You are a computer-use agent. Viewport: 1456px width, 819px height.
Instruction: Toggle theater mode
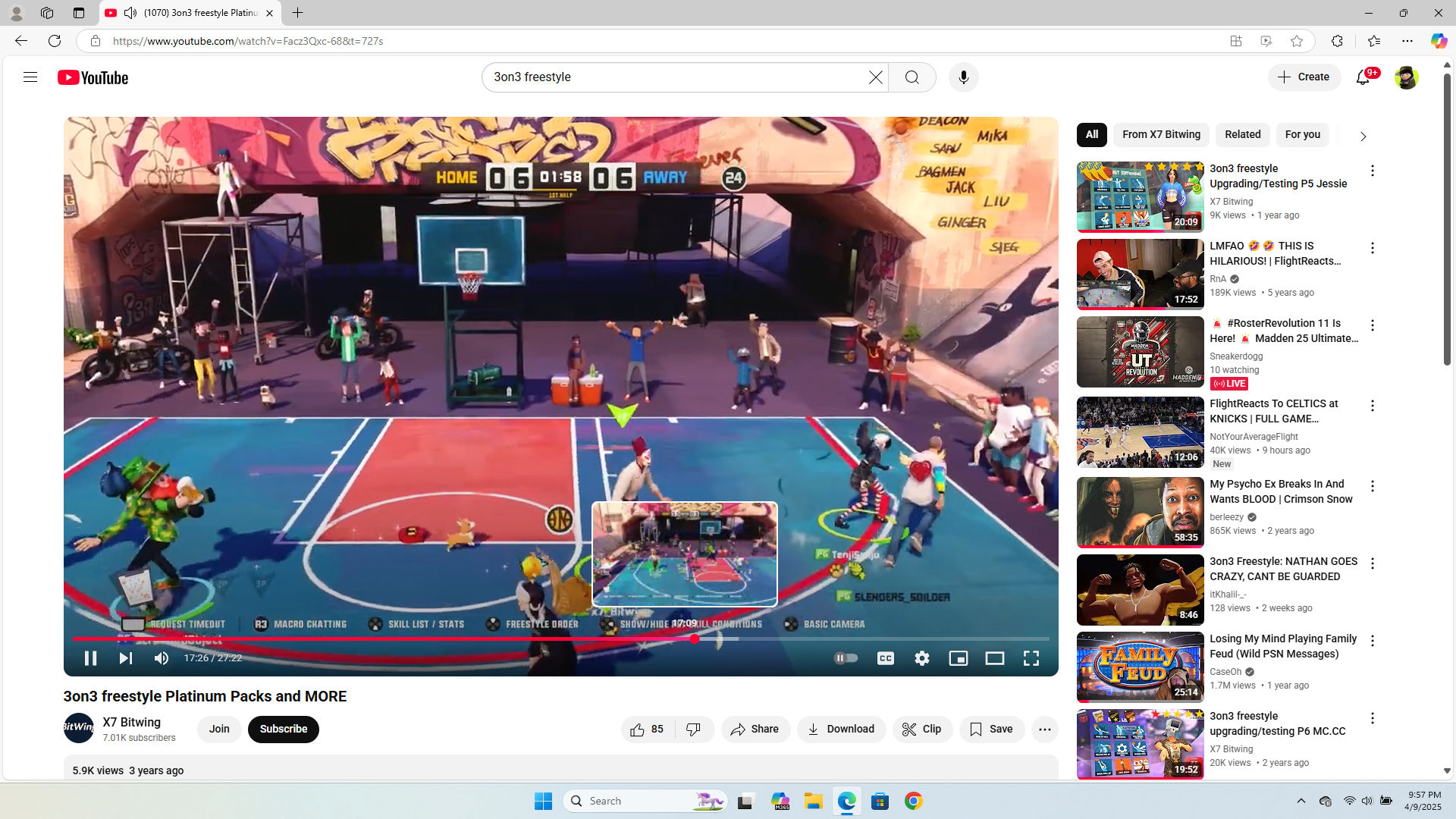[x=994, y=658]
